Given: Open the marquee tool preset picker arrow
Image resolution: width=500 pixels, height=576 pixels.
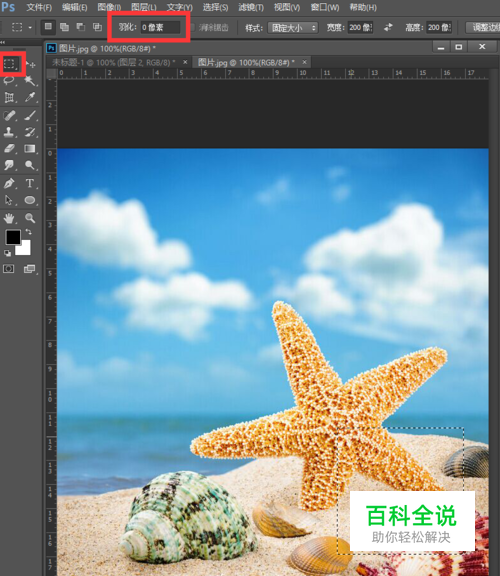Looking at the screenshot, I should (30, 28).
